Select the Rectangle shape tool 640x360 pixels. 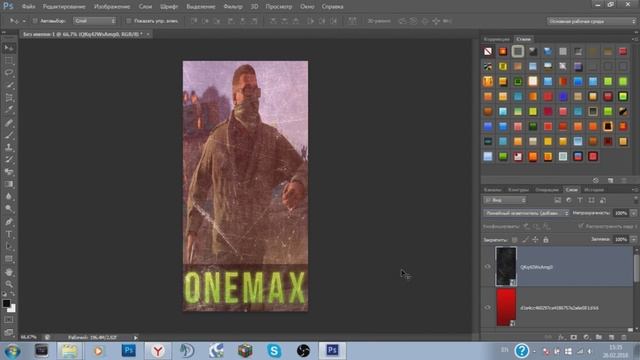(9, 259)
